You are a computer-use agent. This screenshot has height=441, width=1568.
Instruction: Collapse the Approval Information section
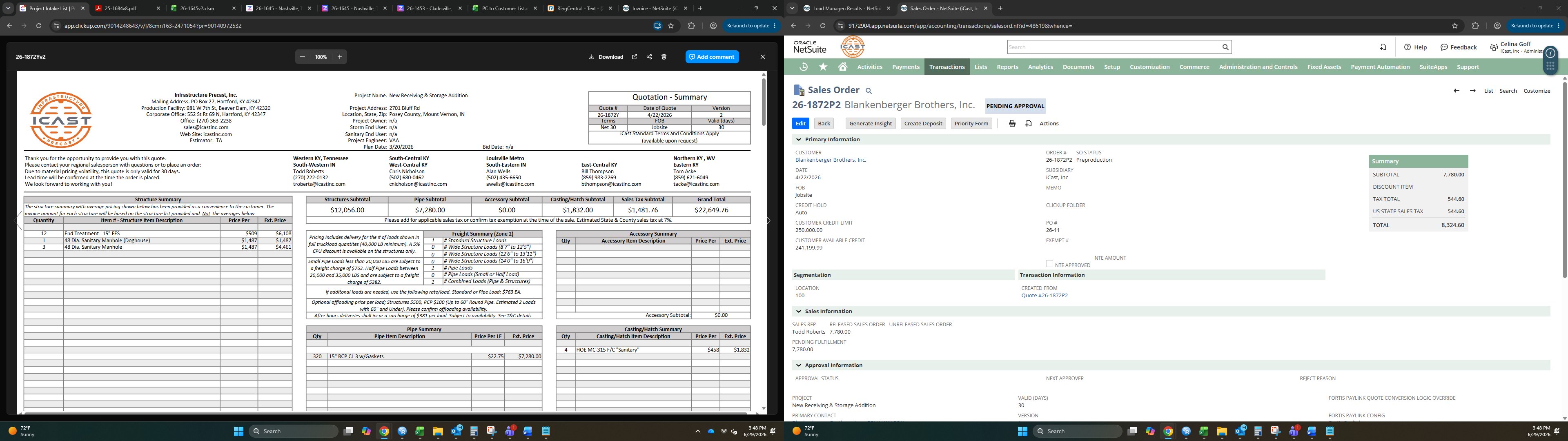click(x=799, y=365)
